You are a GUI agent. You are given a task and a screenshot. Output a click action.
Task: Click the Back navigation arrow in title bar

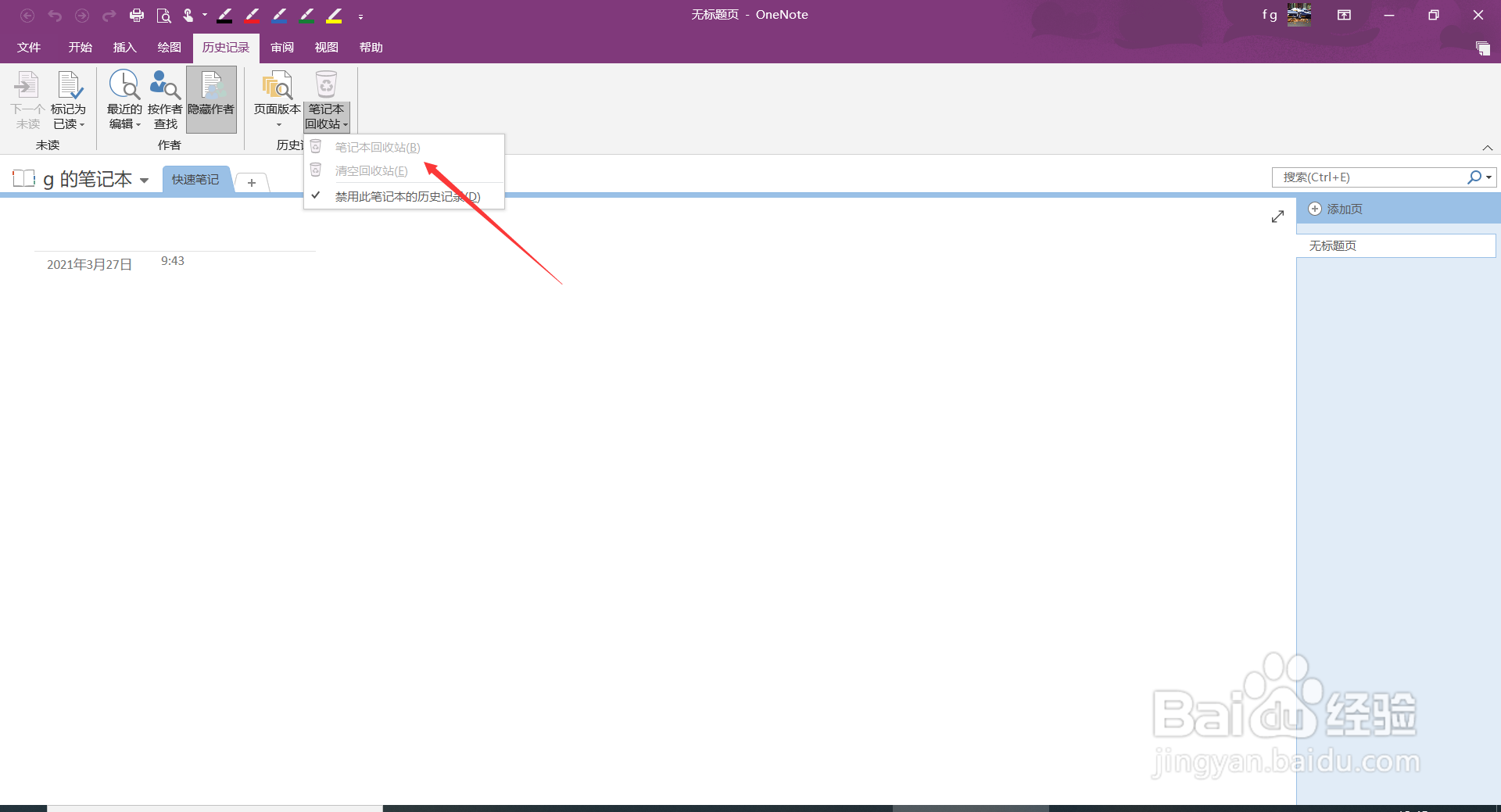point(27,16)
